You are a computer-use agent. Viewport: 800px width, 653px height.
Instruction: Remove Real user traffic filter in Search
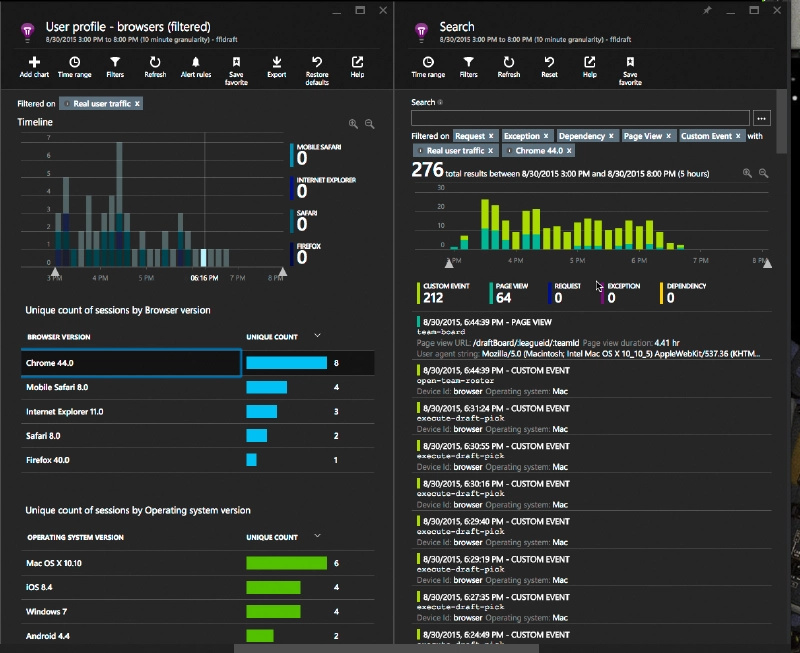pyautogui.click(x=490, y=150)
